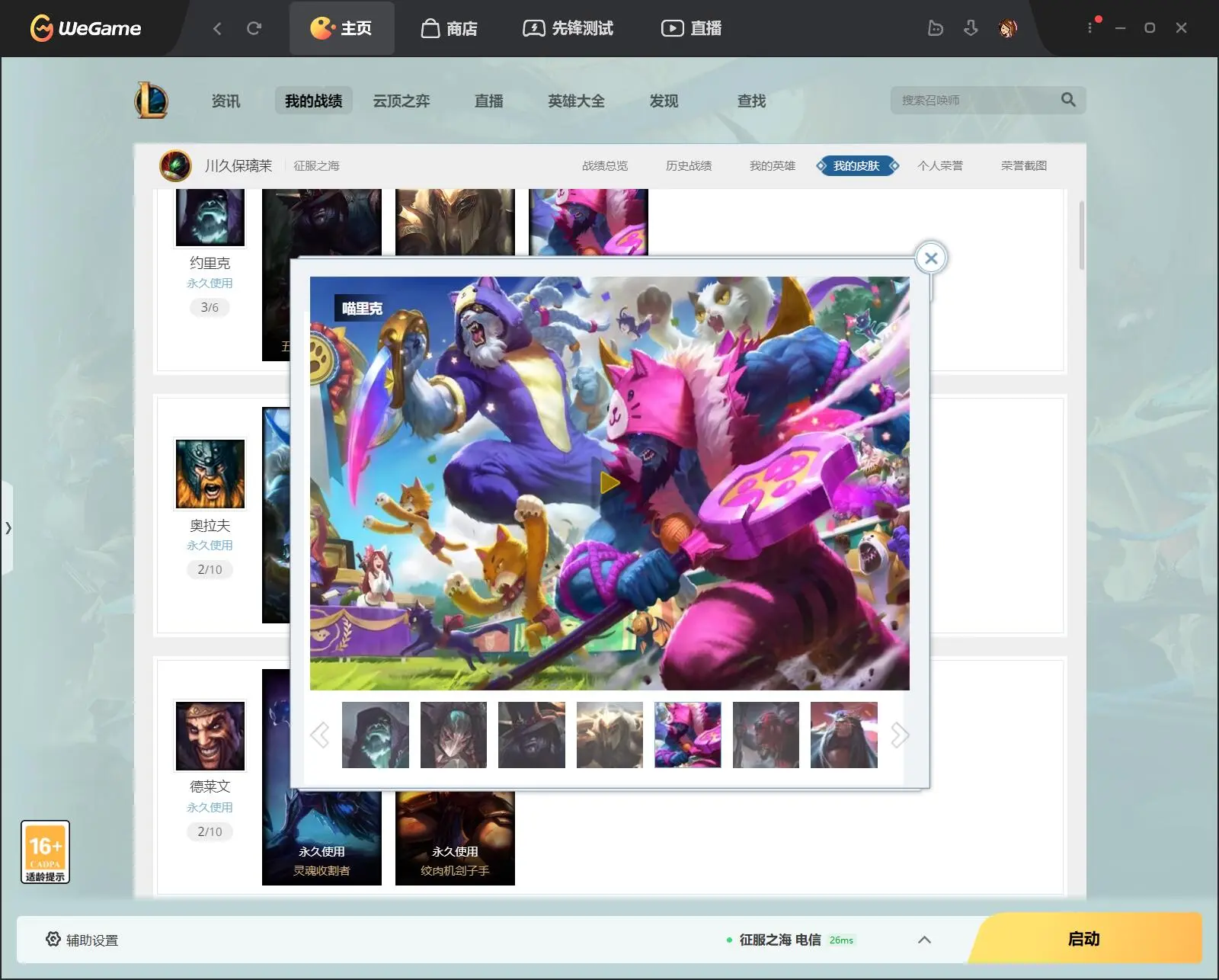Image resolution: width=1219 pixels, height=980 pixels.
Task: Select the third hat-wearing skin thumbnail
Action: tap(532, 735)
